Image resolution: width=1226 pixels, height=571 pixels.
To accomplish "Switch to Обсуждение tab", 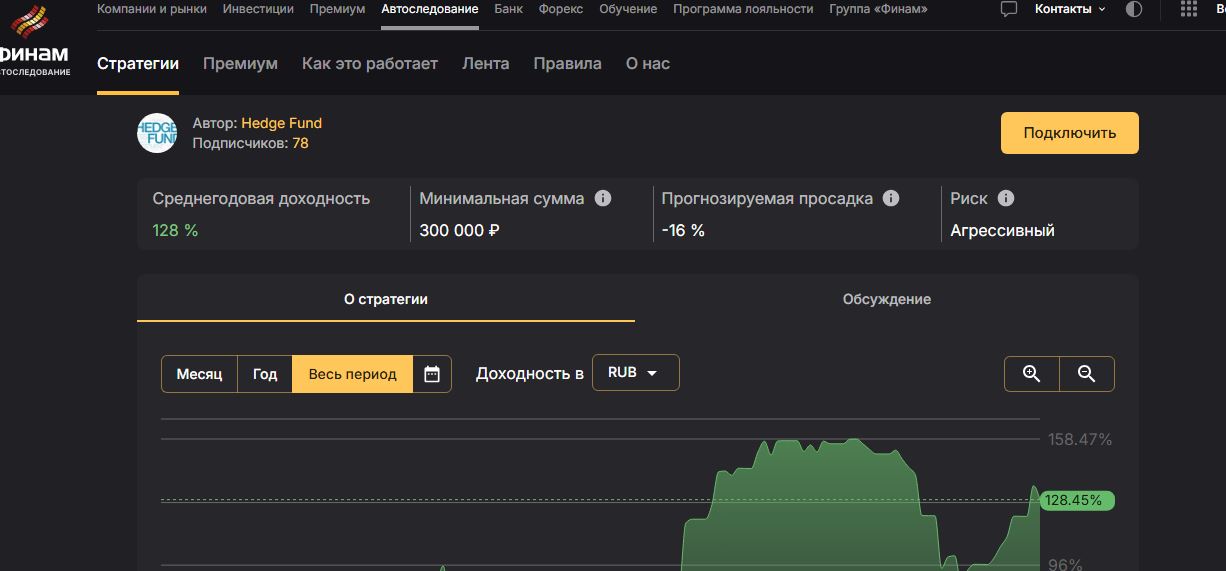I will [x=887, y=299].
